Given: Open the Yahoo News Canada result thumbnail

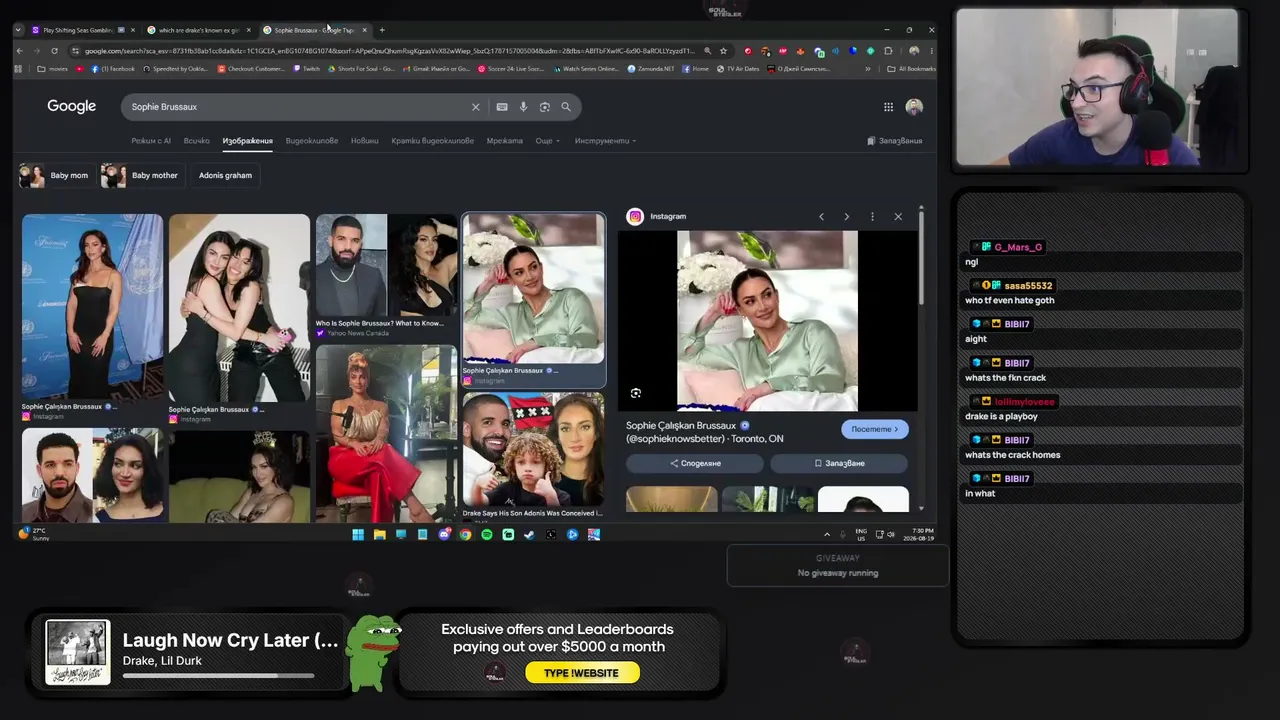Looking at the screenshot, I should 386,265.
